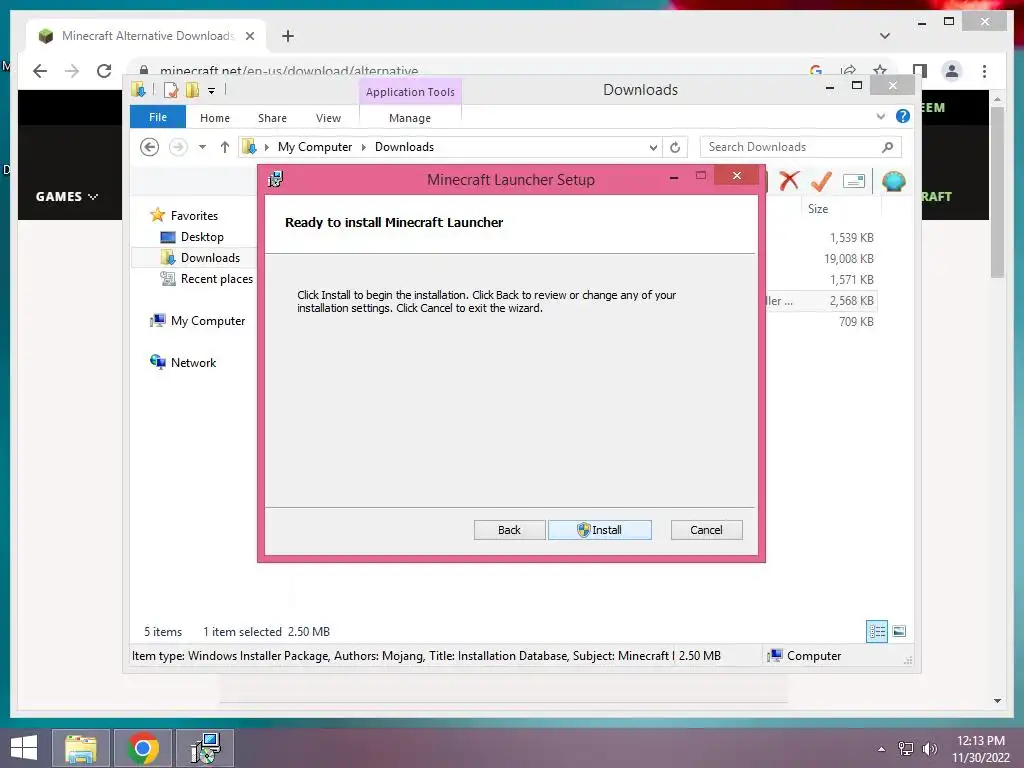This screenshot has height=768, width=1024.
Task: Click the red X delete toolbar icon
Action: coord(789,180)
